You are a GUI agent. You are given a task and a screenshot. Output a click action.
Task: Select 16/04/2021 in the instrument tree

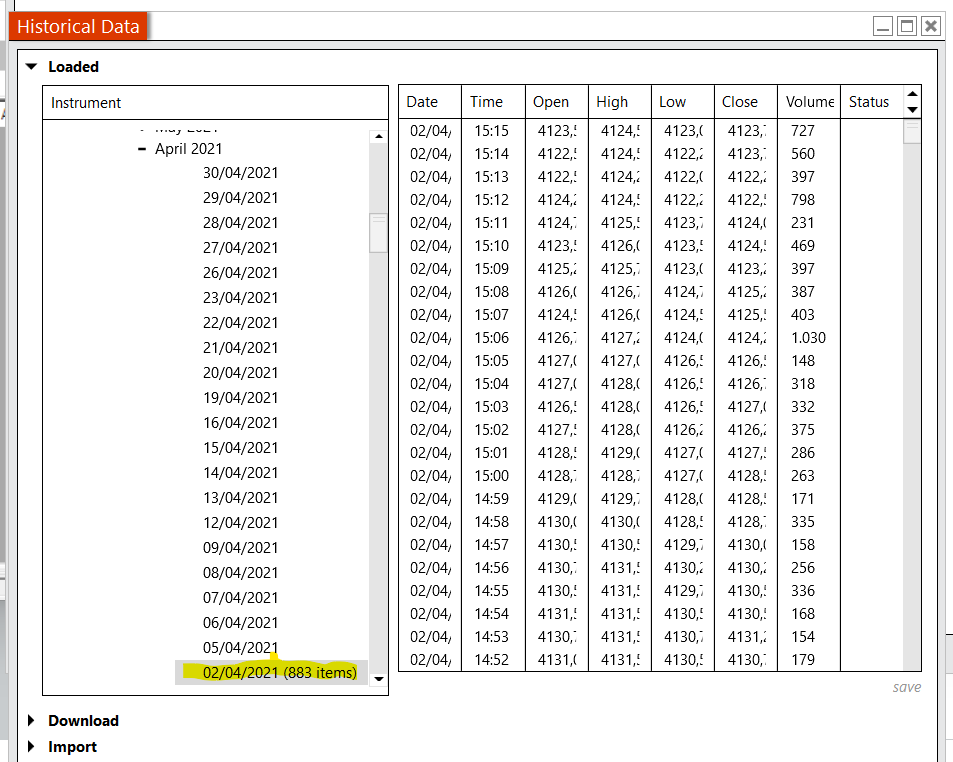240,423
